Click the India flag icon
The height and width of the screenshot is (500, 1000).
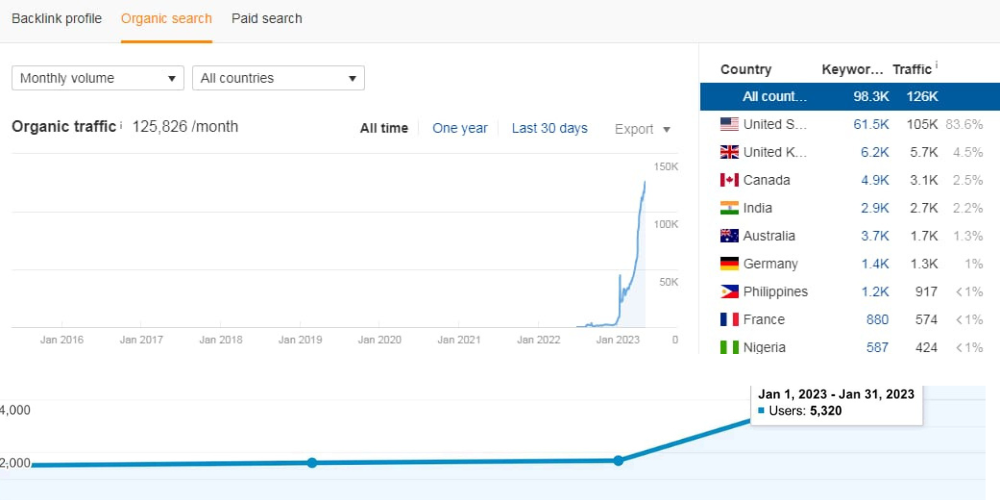[x=729, y=208]
